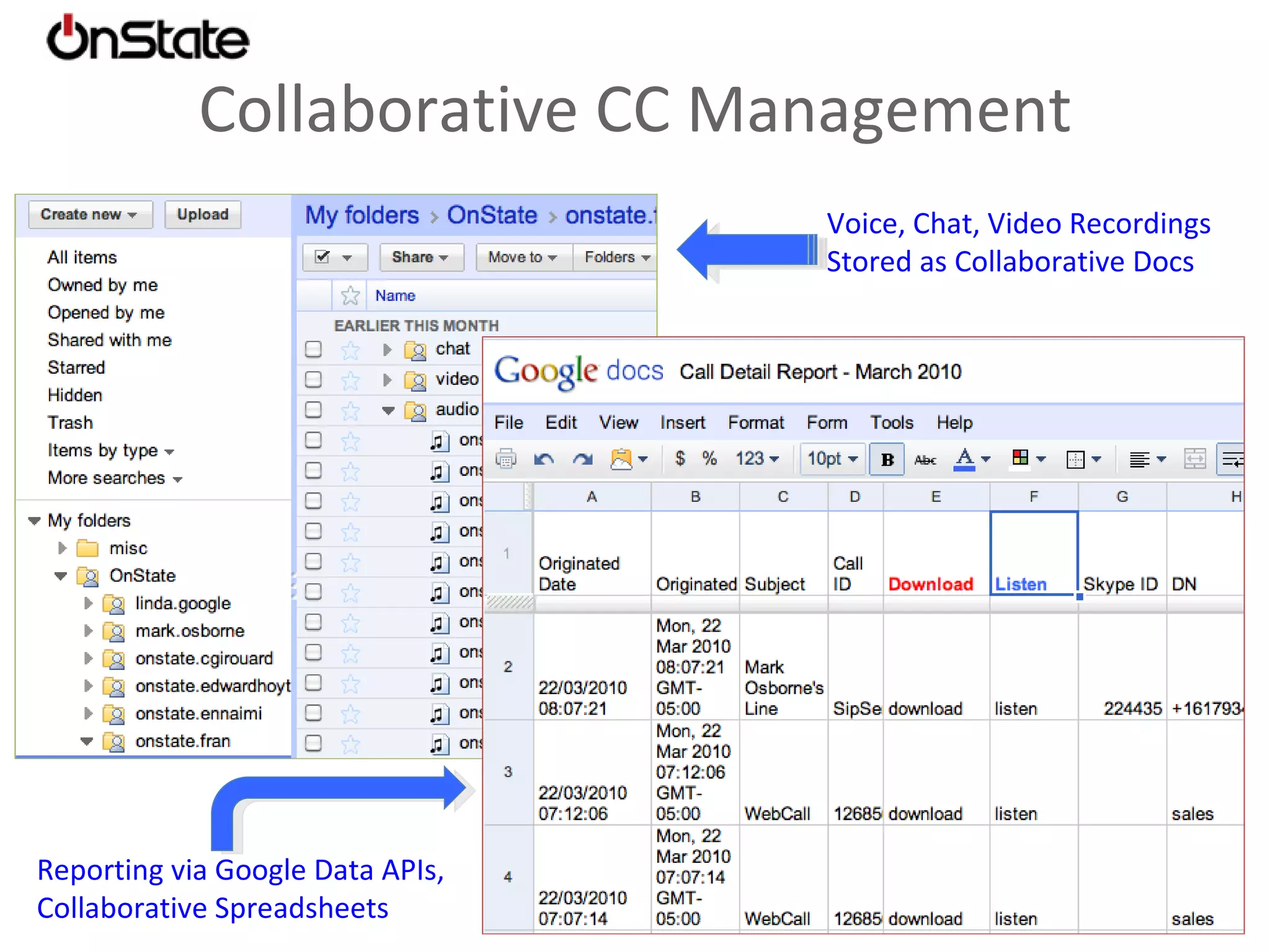1270x952 pixels.
Task: Open the text color picker
Action: [972, 459]
